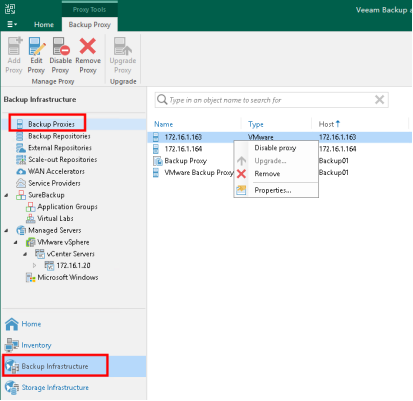Click the VMware Backup Proxy row icon

click(x=156, y=172)
